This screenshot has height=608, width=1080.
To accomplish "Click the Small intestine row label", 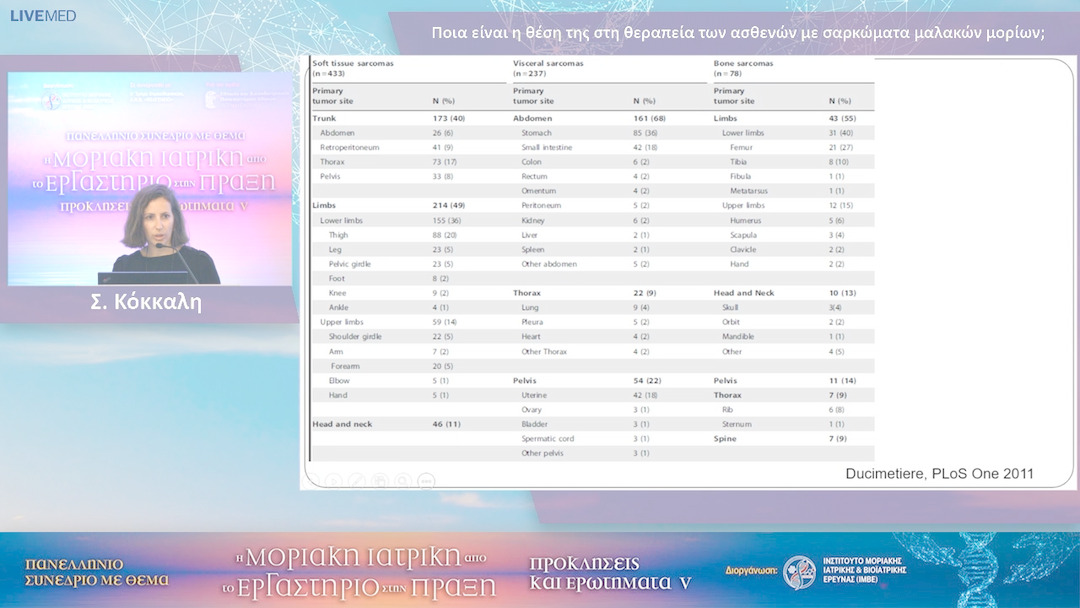I will [547, 147].
